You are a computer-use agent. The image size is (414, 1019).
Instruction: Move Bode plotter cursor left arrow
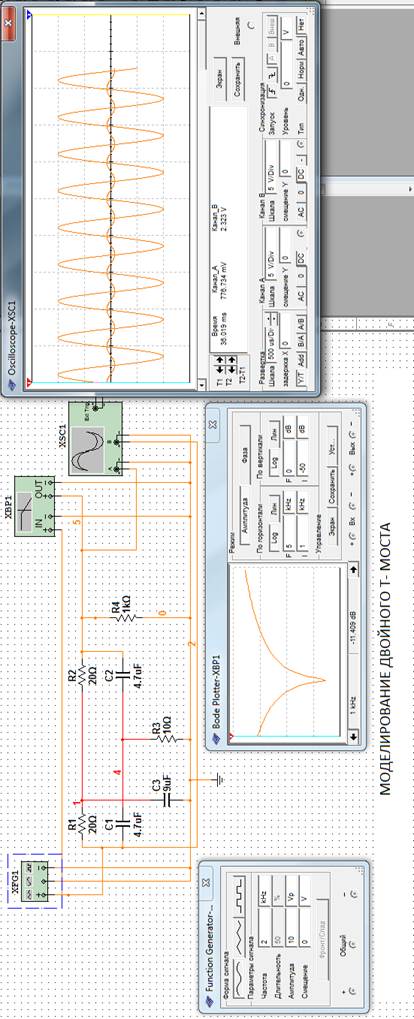tap(354, 736)
